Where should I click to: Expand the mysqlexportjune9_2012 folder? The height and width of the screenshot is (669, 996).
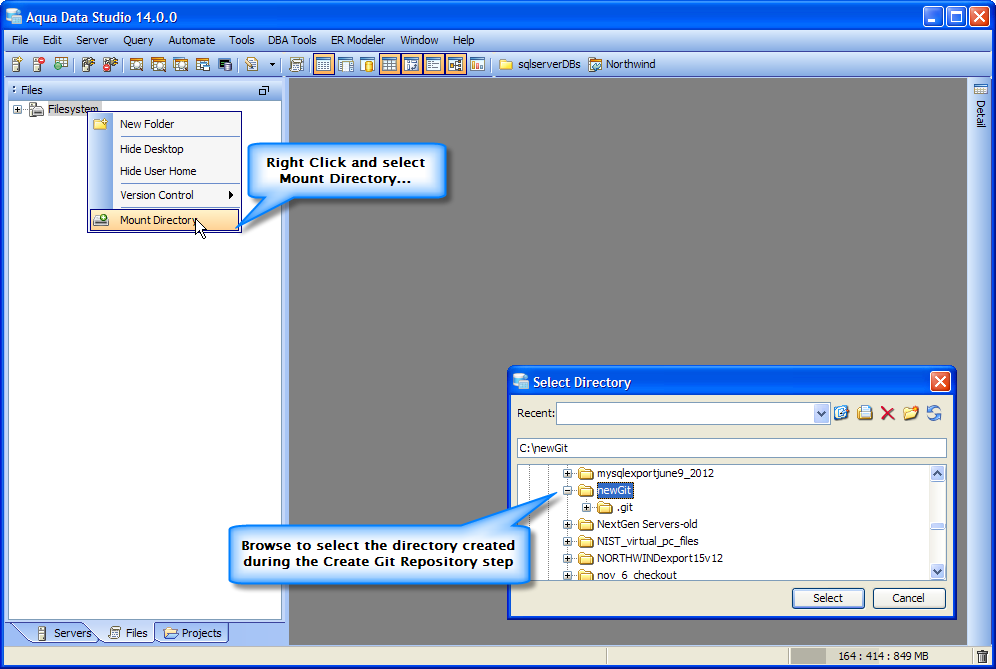(x=567, y=473)
